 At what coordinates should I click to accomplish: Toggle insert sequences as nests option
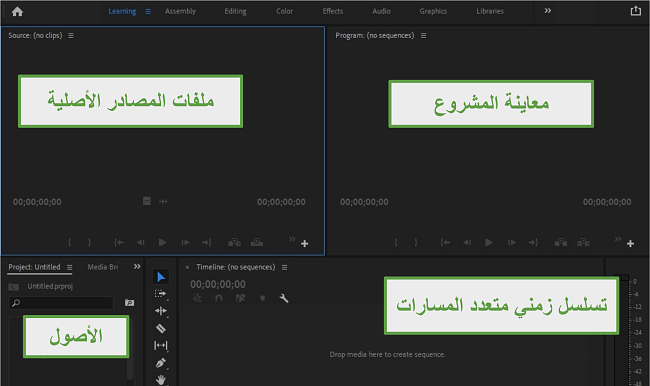click(197, 298)
